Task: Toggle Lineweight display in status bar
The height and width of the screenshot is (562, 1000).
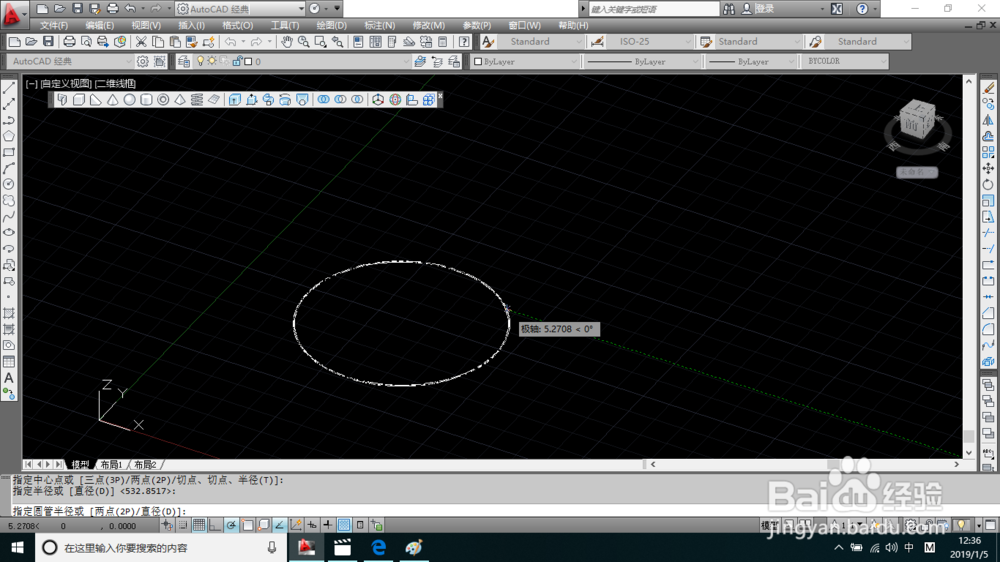Action: [328, 525]
